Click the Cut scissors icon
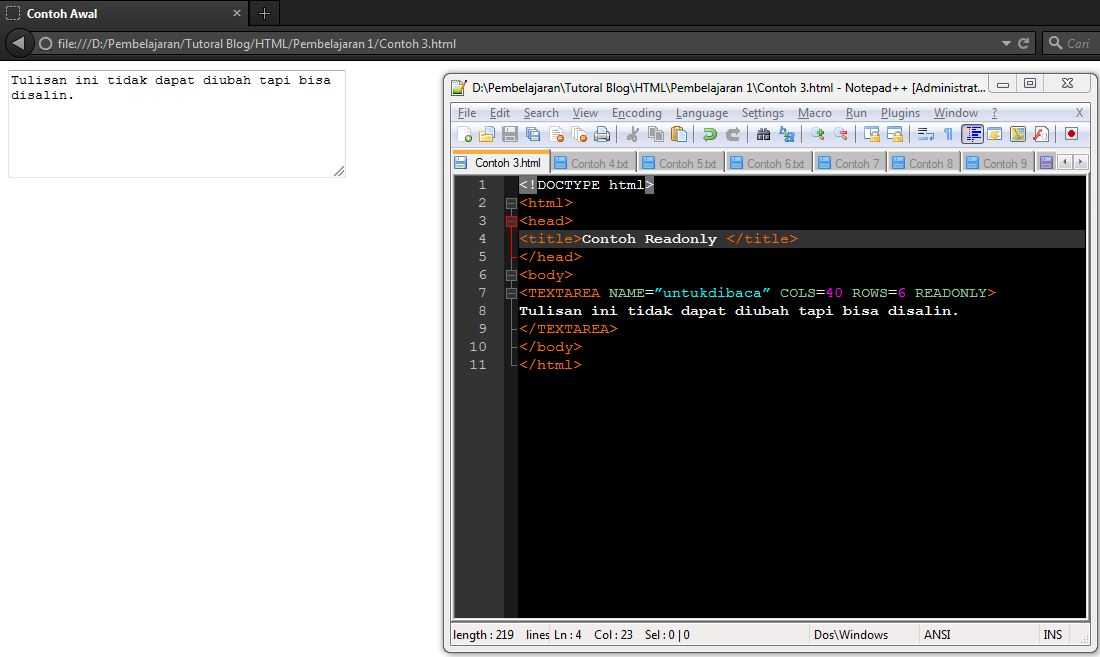1100x657 pixels. click(633, 135)
